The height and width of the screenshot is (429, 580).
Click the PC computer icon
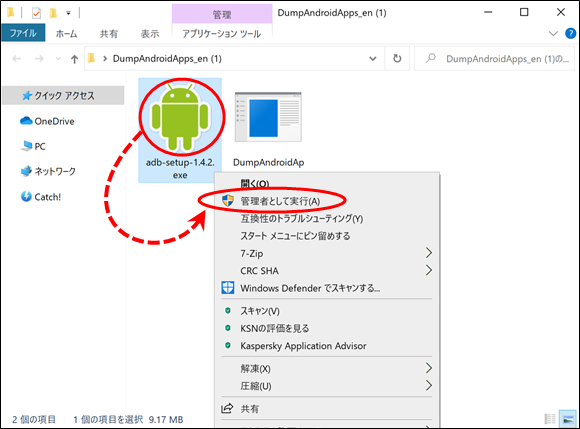[26, 146]
